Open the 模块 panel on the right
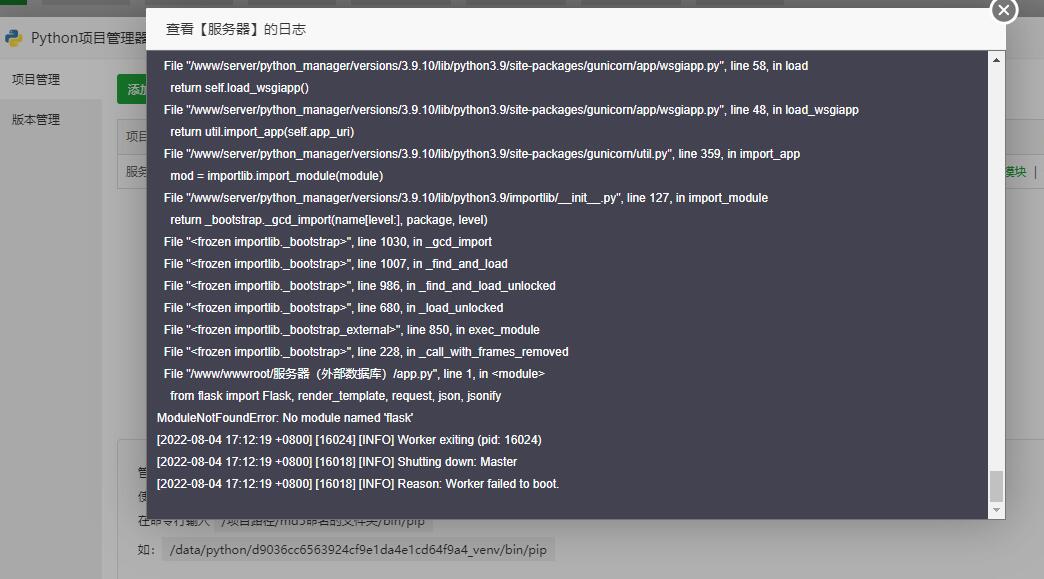 tap(1016, 172)
